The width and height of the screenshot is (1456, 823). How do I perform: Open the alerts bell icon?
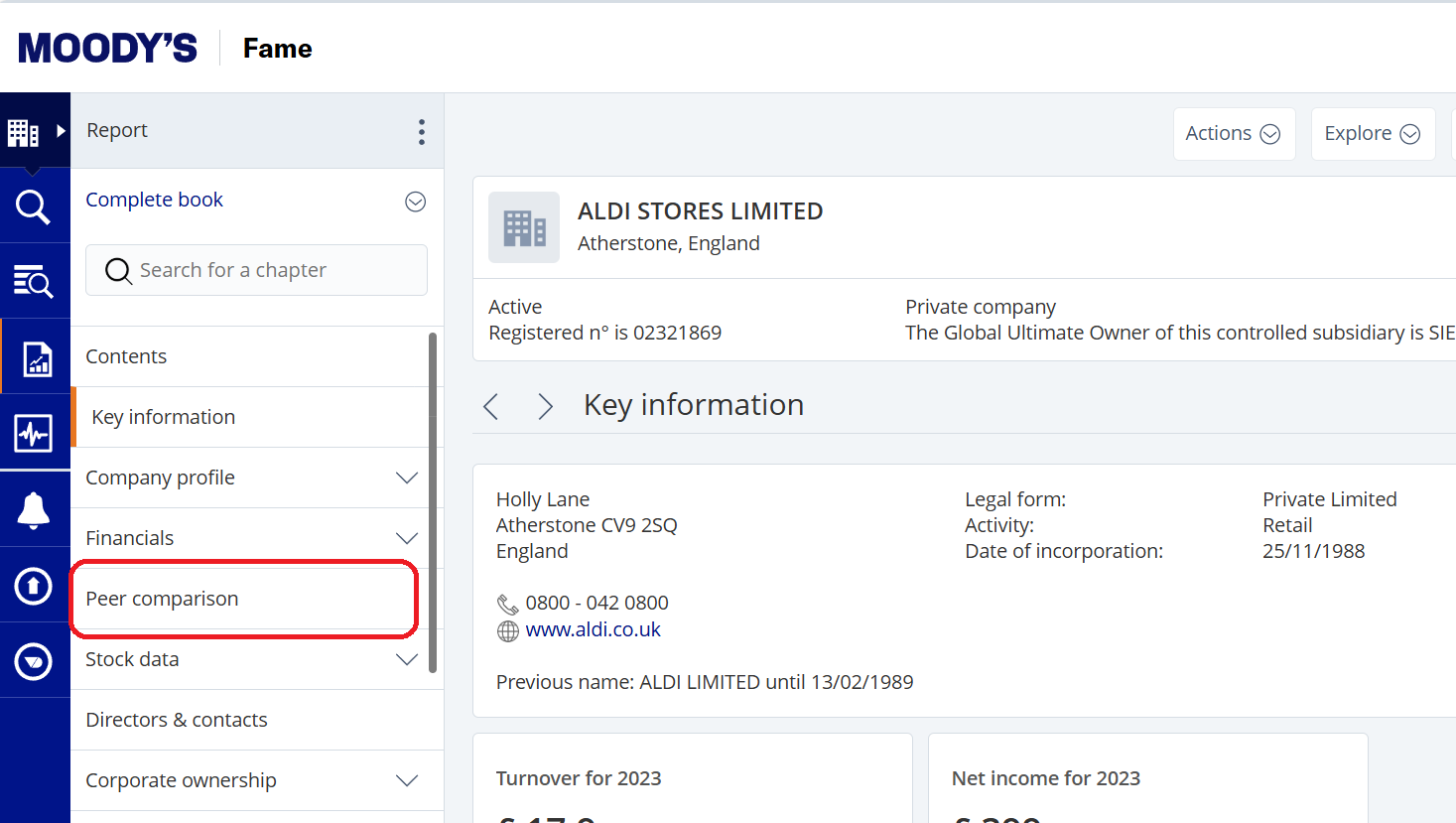coord(33,510)
